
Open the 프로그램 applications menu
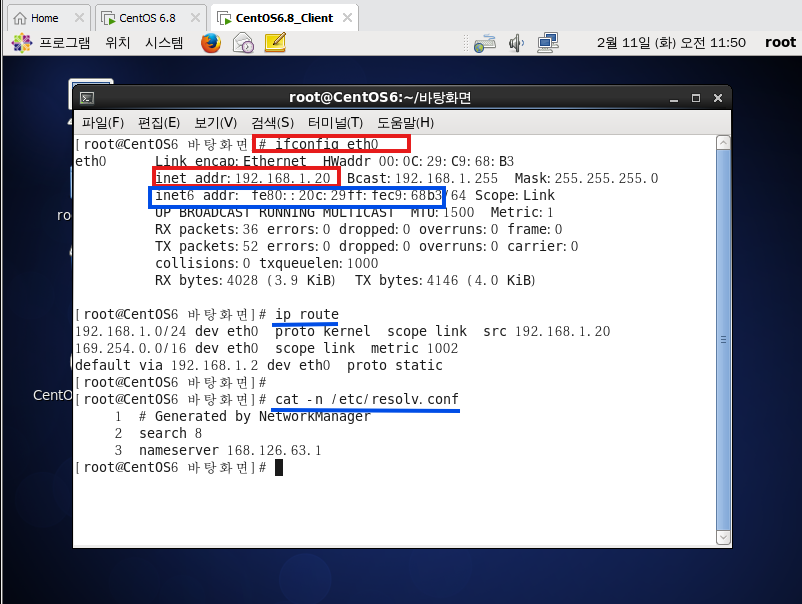pyautogui.click(x=51, y=42)
